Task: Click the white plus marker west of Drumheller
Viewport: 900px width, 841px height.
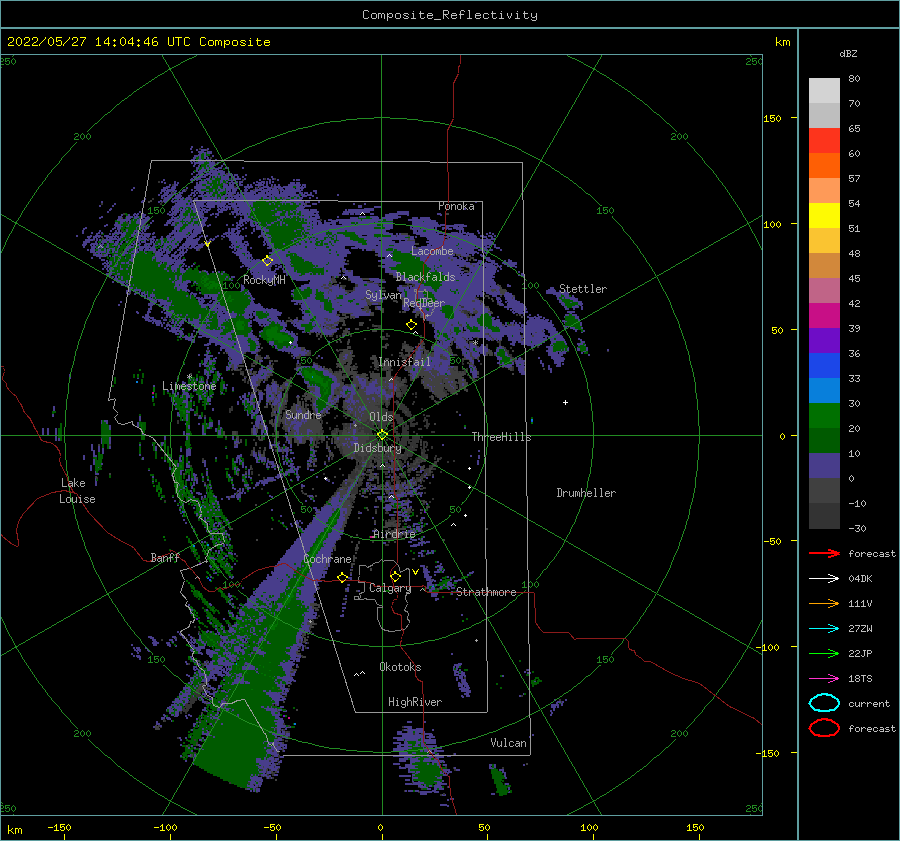Action: point(565,402)
